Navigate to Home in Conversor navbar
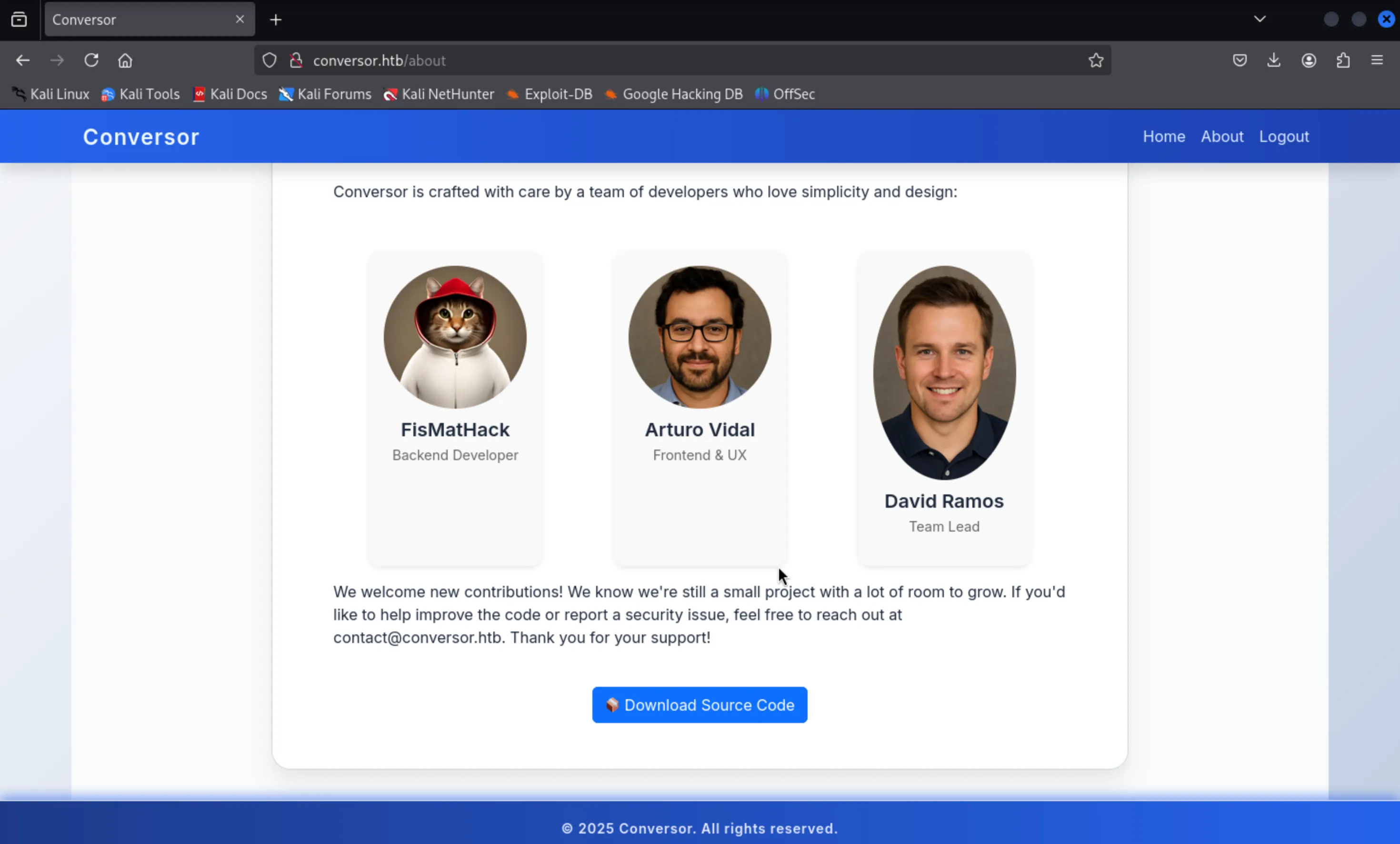 pos(1164,136)
